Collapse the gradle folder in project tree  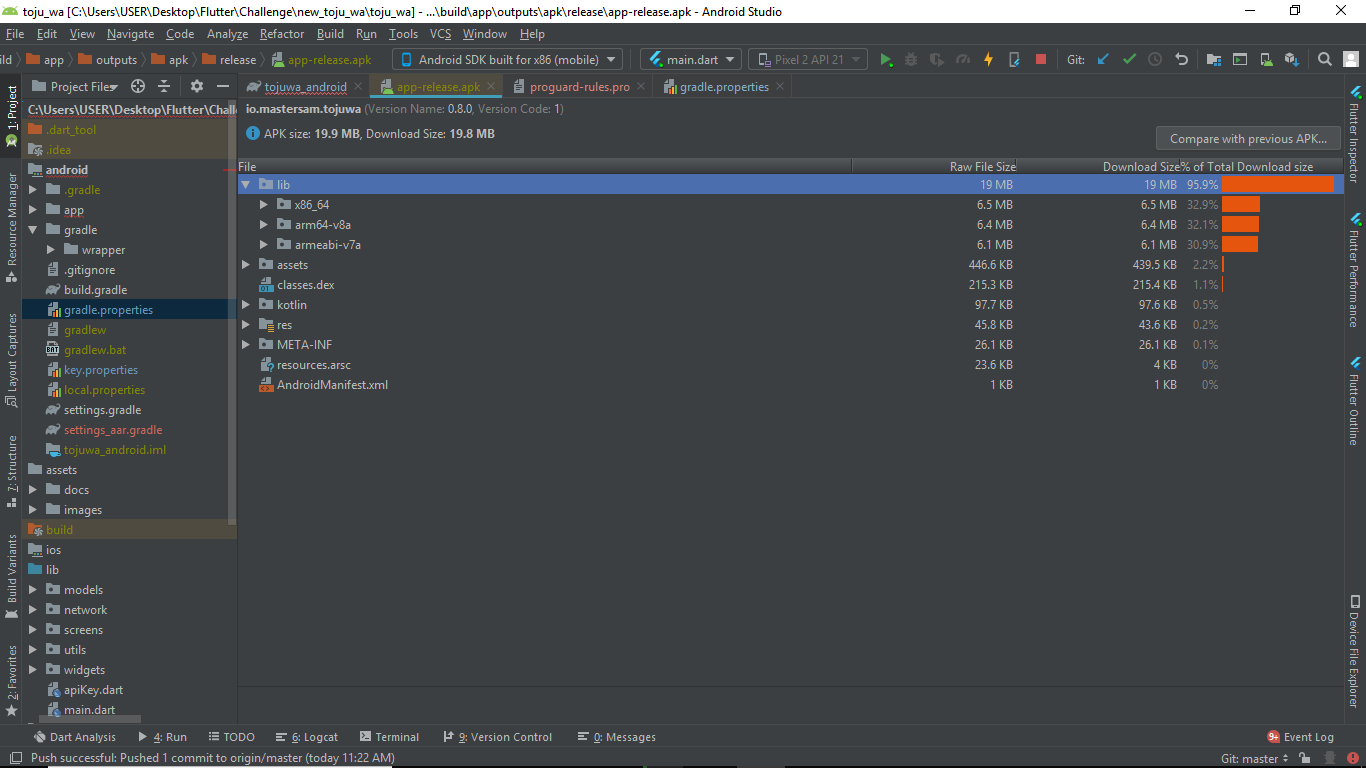[33, 230]
